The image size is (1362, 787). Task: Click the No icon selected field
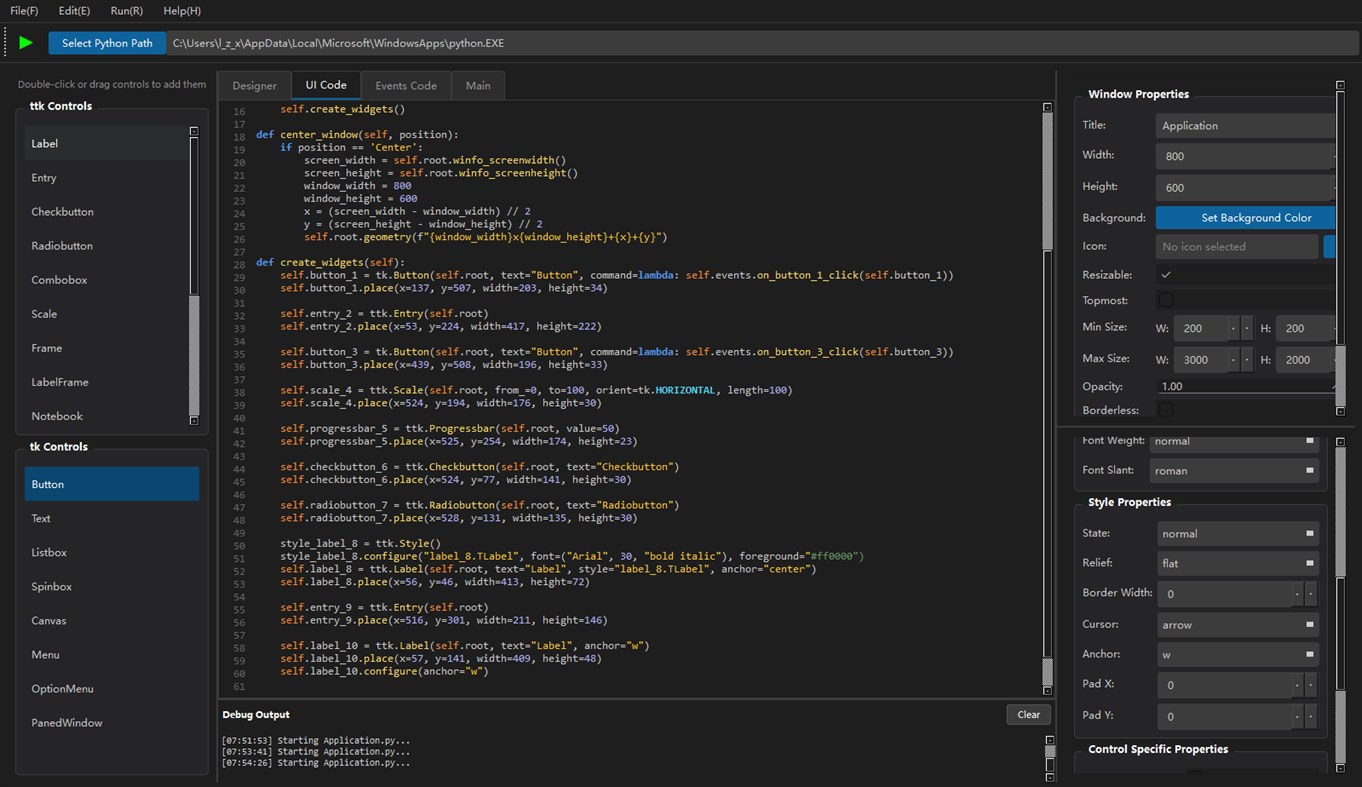(x=1237, y=246)
